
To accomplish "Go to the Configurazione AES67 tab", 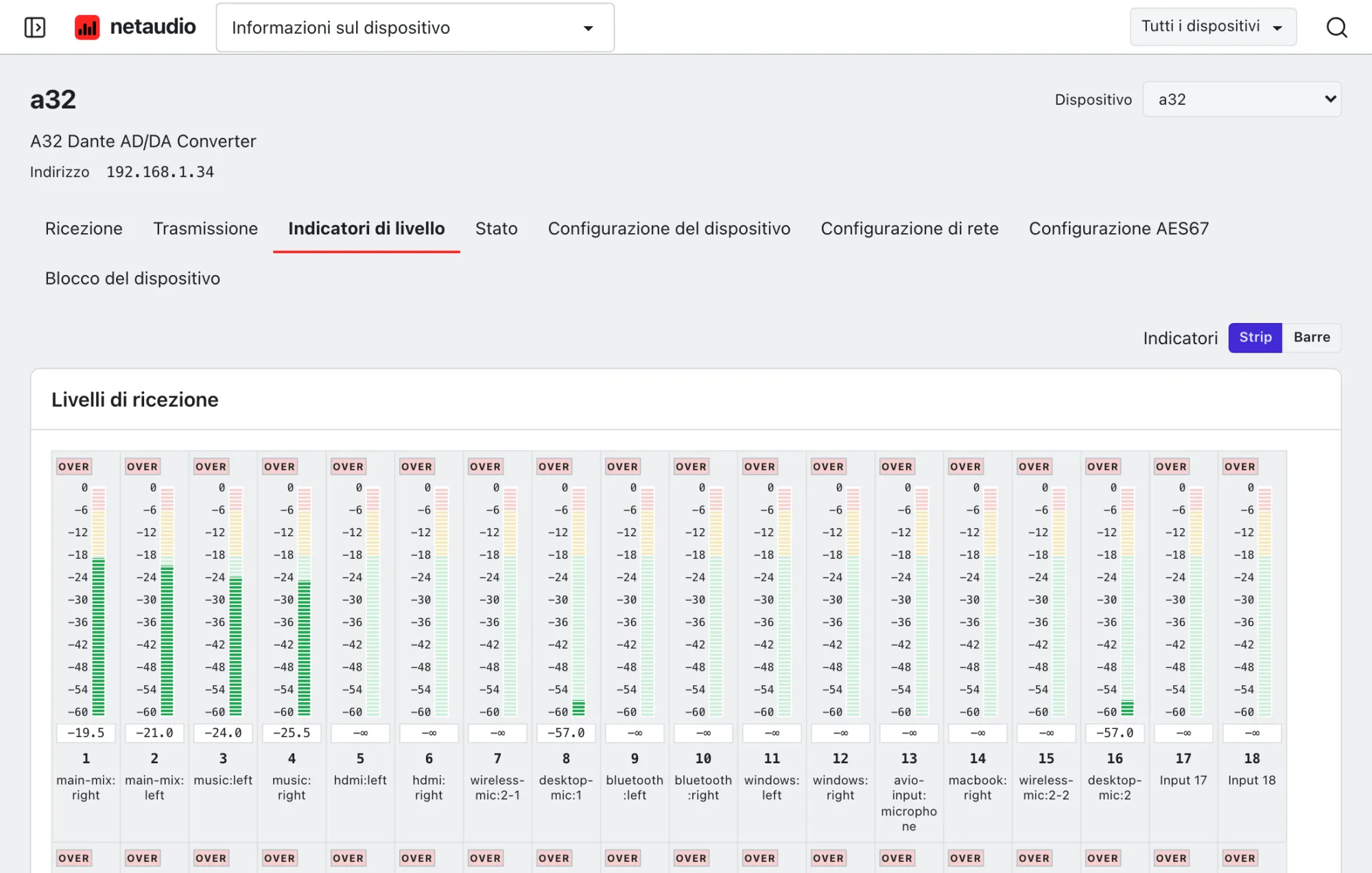I will coord(1119,228).
